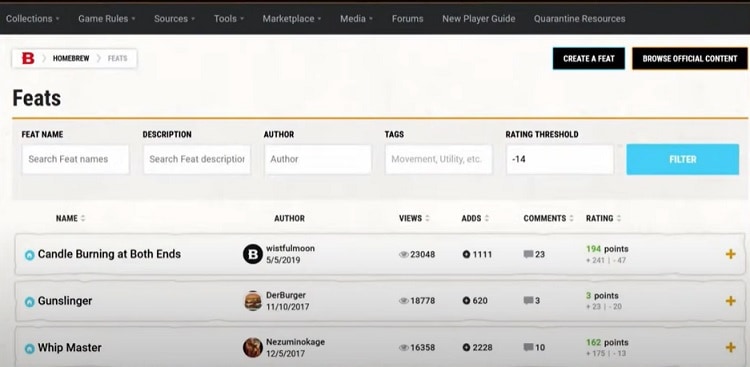Apply filters with the Filter button
This screenshot has height=367, width=750.
pos(683,159)
